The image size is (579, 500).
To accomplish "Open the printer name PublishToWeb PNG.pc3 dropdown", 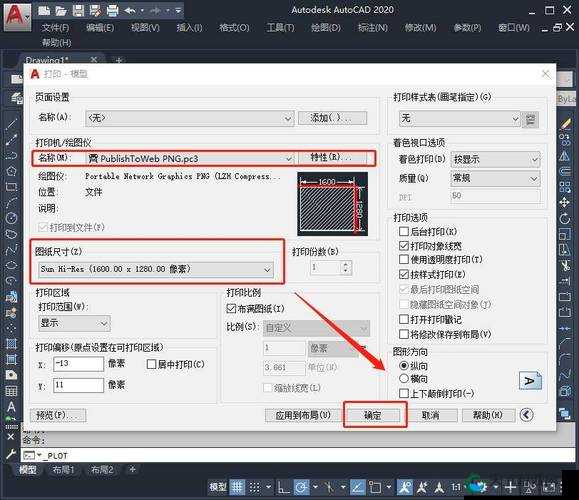I will tap(190, 159).
